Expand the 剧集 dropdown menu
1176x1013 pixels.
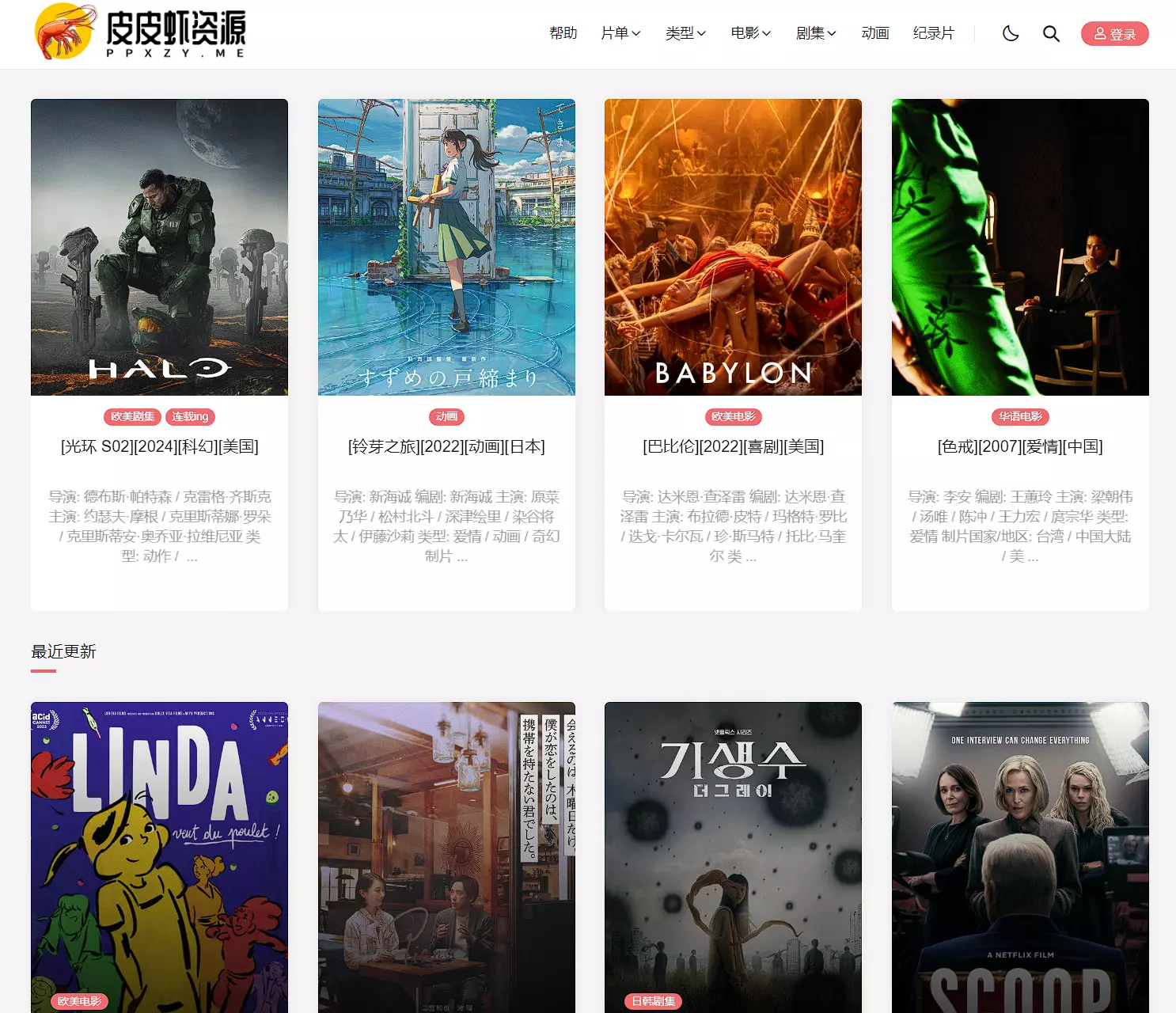point(816,33)
